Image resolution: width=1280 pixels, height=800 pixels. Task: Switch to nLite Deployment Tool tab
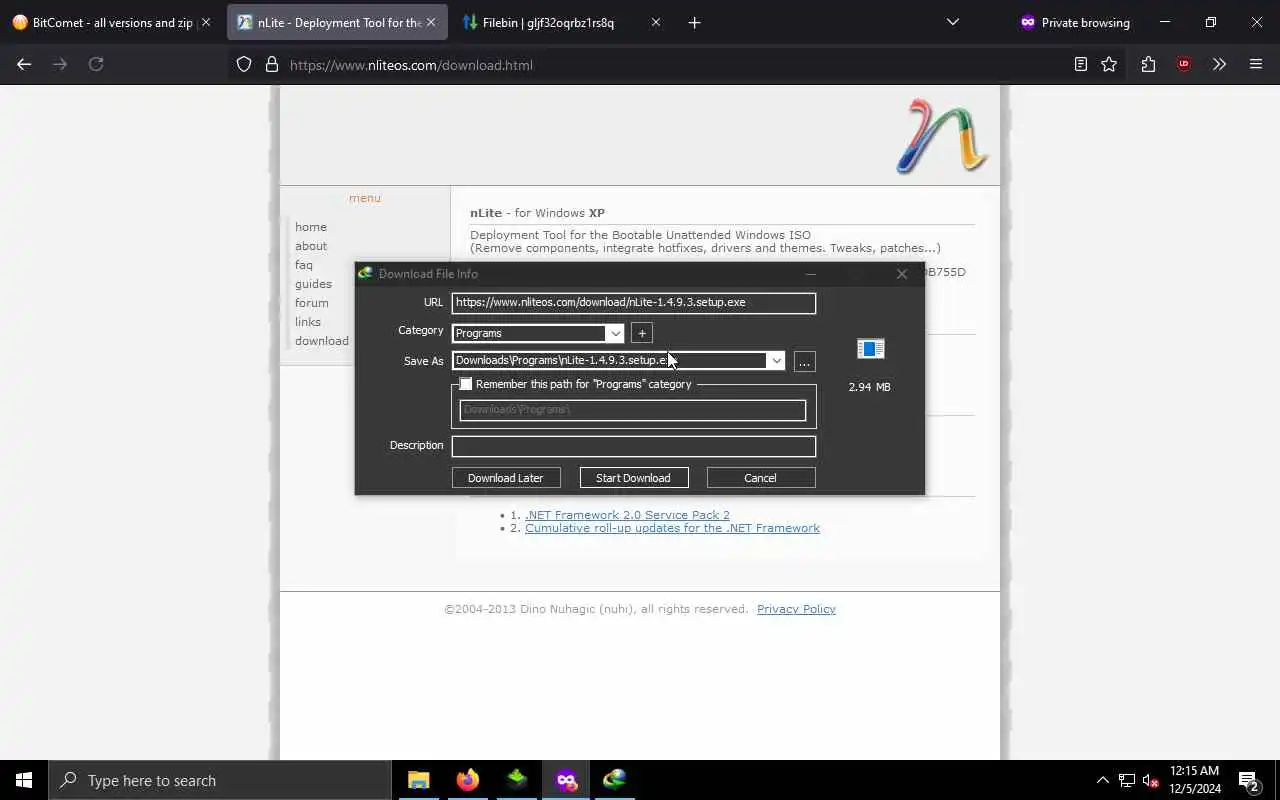338,22
